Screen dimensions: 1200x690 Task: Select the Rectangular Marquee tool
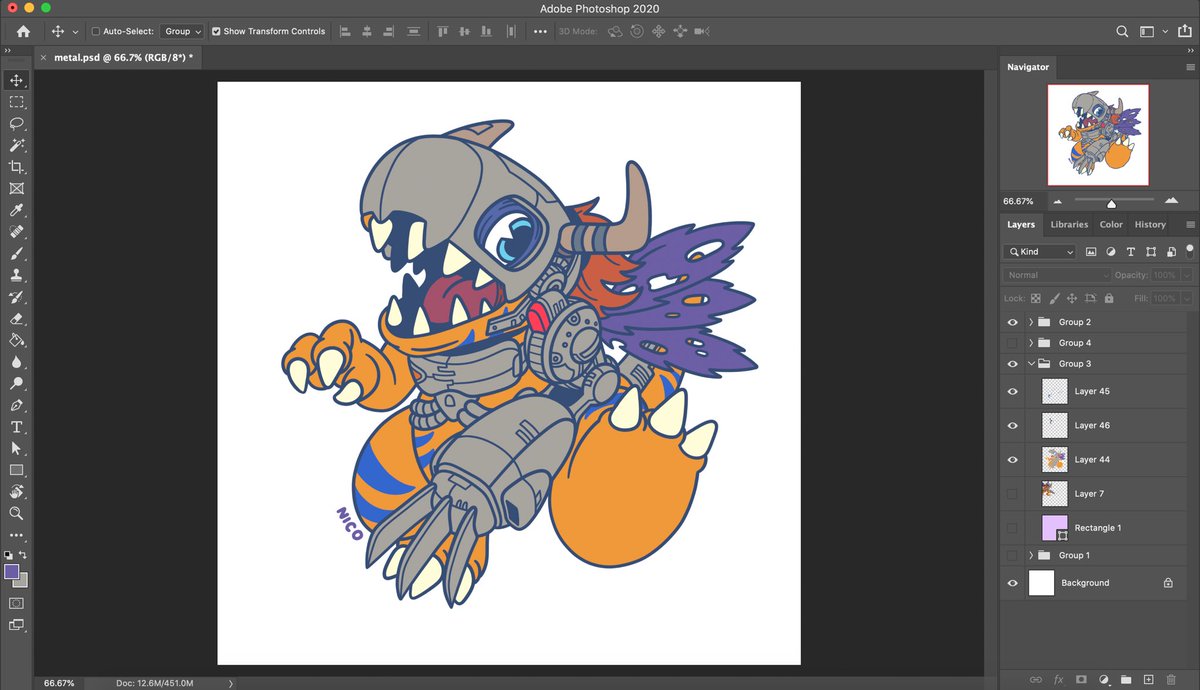click(x=16, y=102)
